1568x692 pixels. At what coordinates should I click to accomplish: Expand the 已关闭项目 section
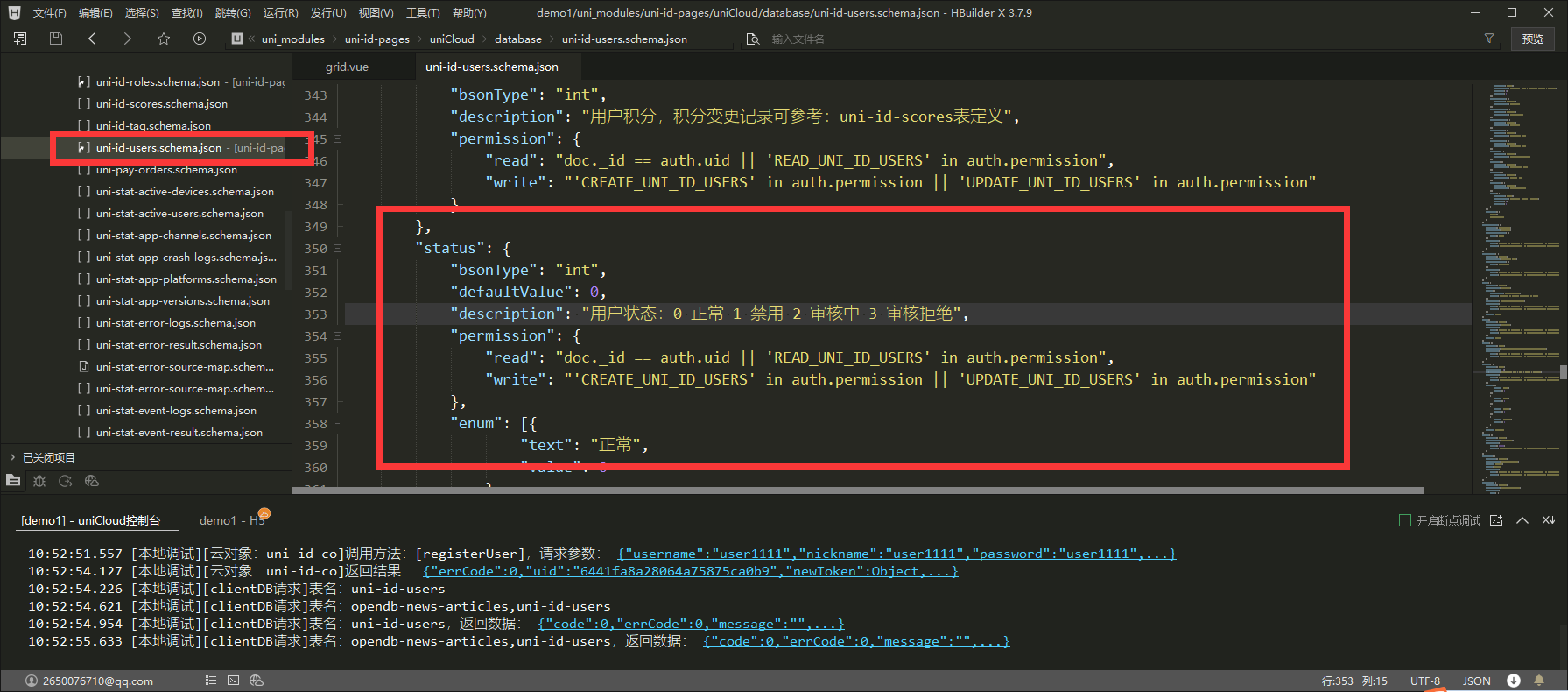click(13, 457)
